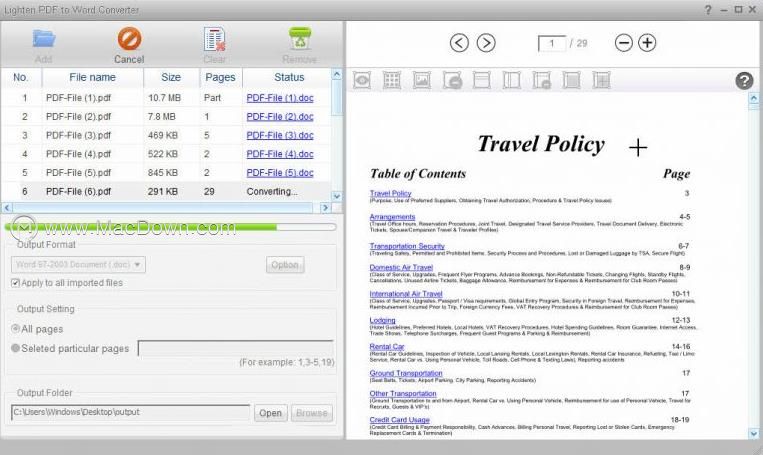The height and width of the screenshot is (455, 763).
Task: Click the preview pane scroll up arrow
Action: [754, 98]
